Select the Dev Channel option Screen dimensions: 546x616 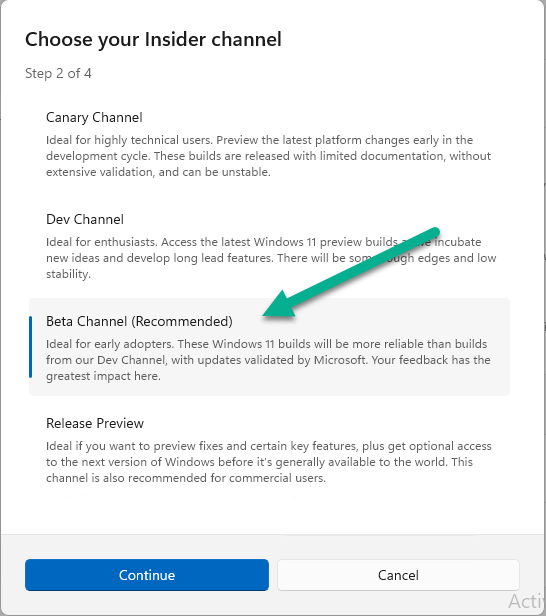point(269,246)
